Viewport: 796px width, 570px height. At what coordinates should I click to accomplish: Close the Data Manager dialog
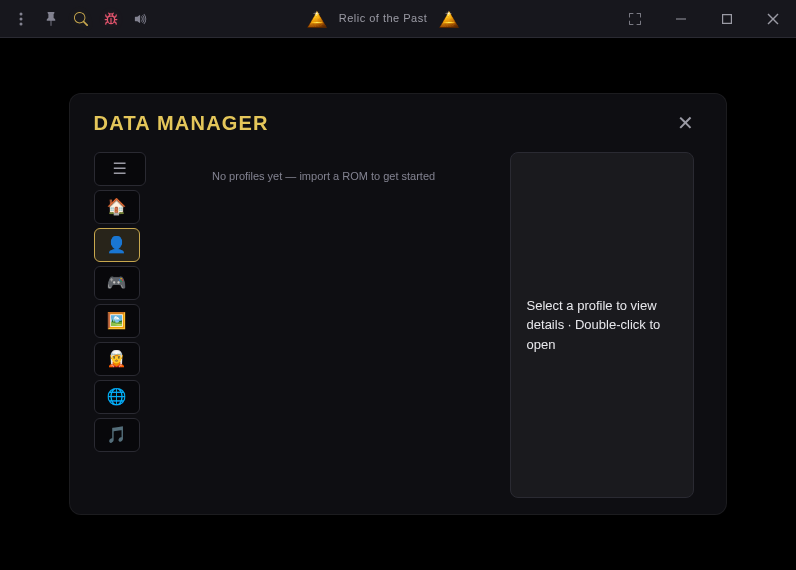click(x=685, y=123)
